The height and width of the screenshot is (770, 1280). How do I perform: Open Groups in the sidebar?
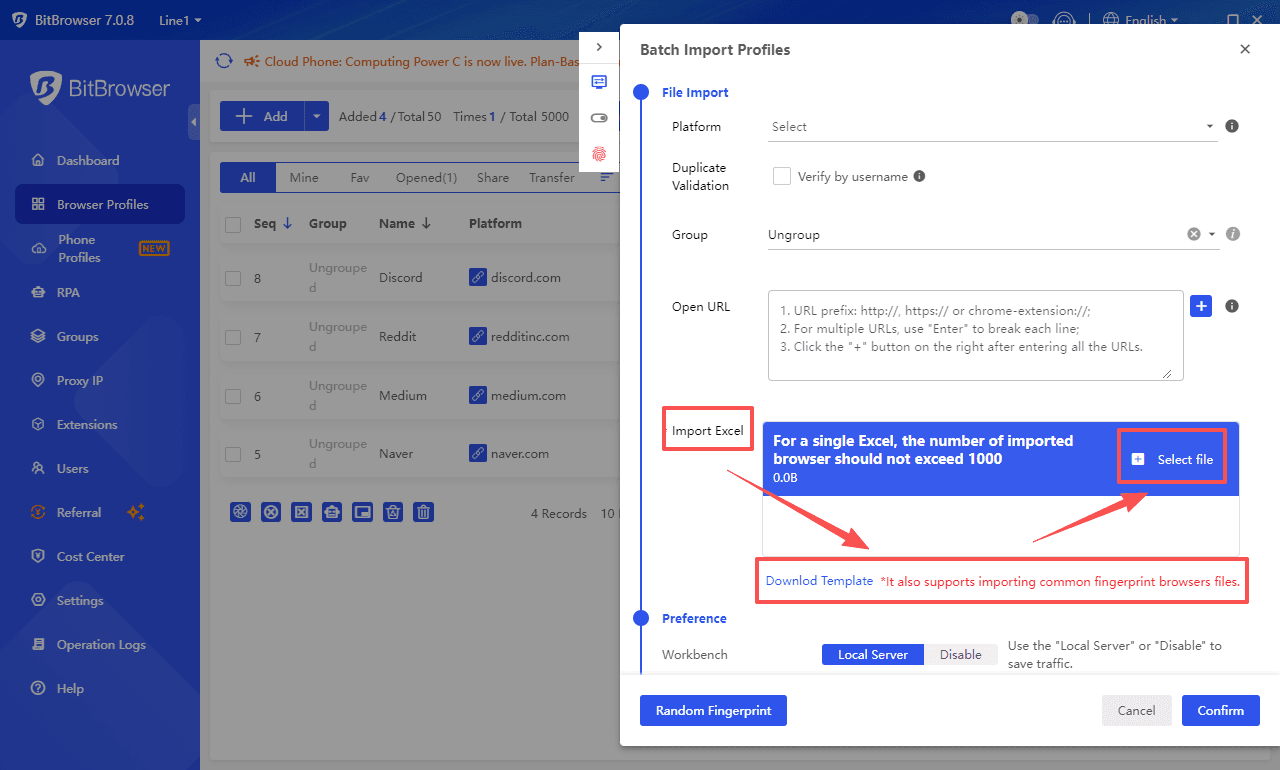coord(77,336)
